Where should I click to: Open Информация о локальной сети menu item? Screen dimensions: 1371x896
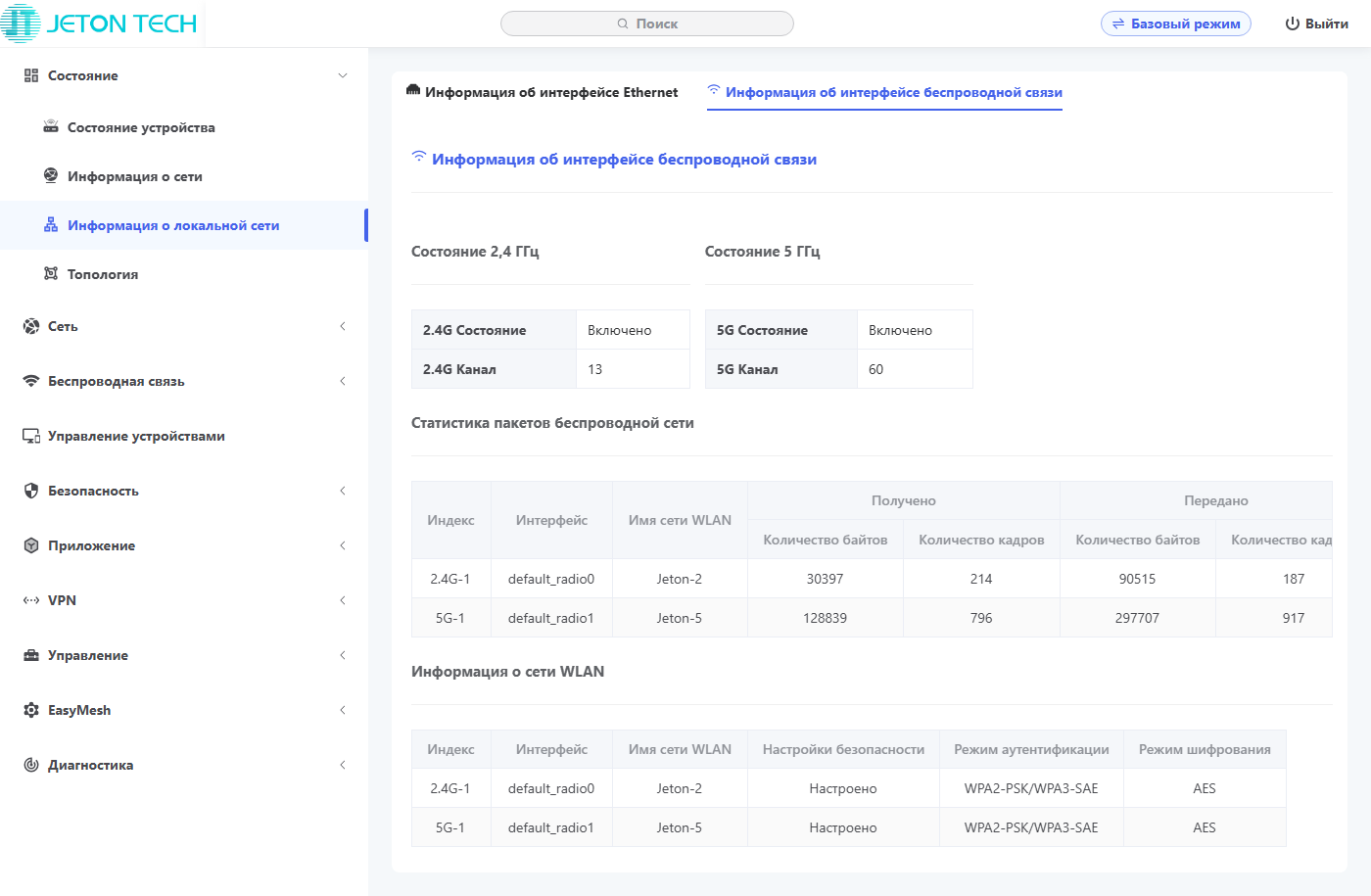point(173,225)
